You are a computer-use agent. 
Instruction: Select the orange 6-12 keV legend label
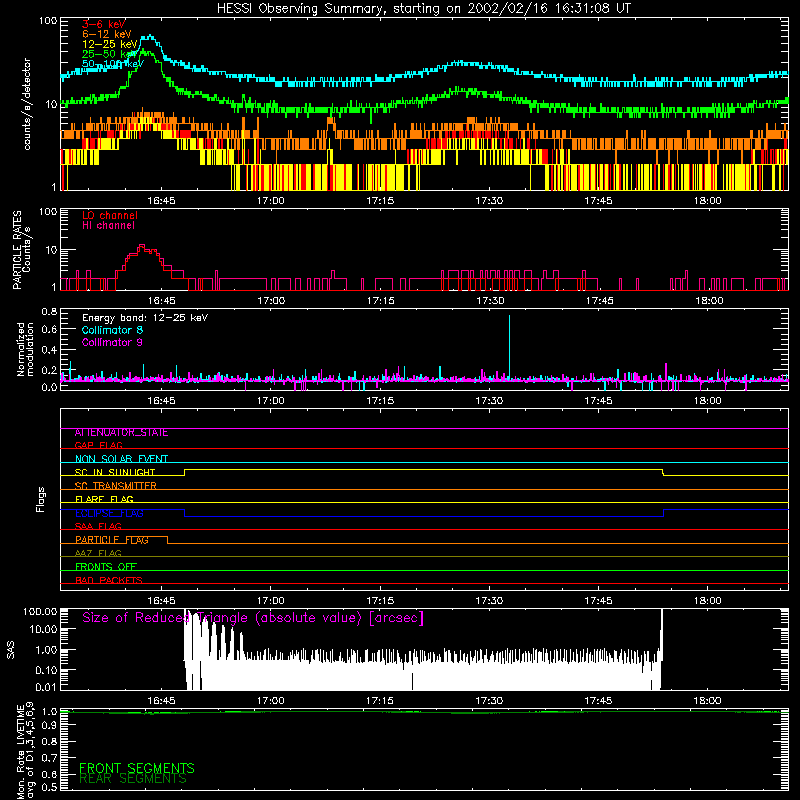(107, 34)
